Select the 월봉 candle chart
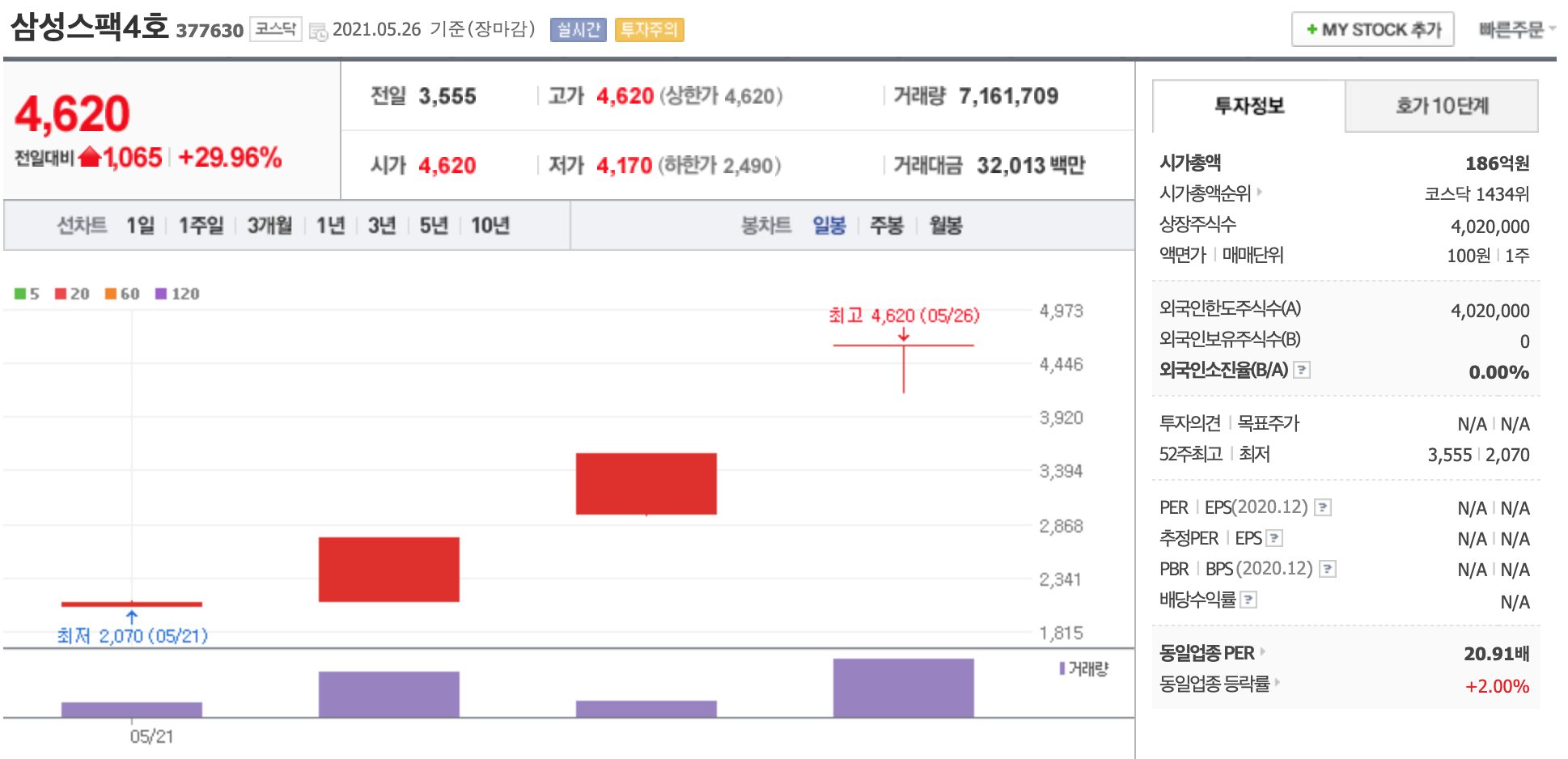The height and width of the screenshot is (759, 1568). coord(946,225)
